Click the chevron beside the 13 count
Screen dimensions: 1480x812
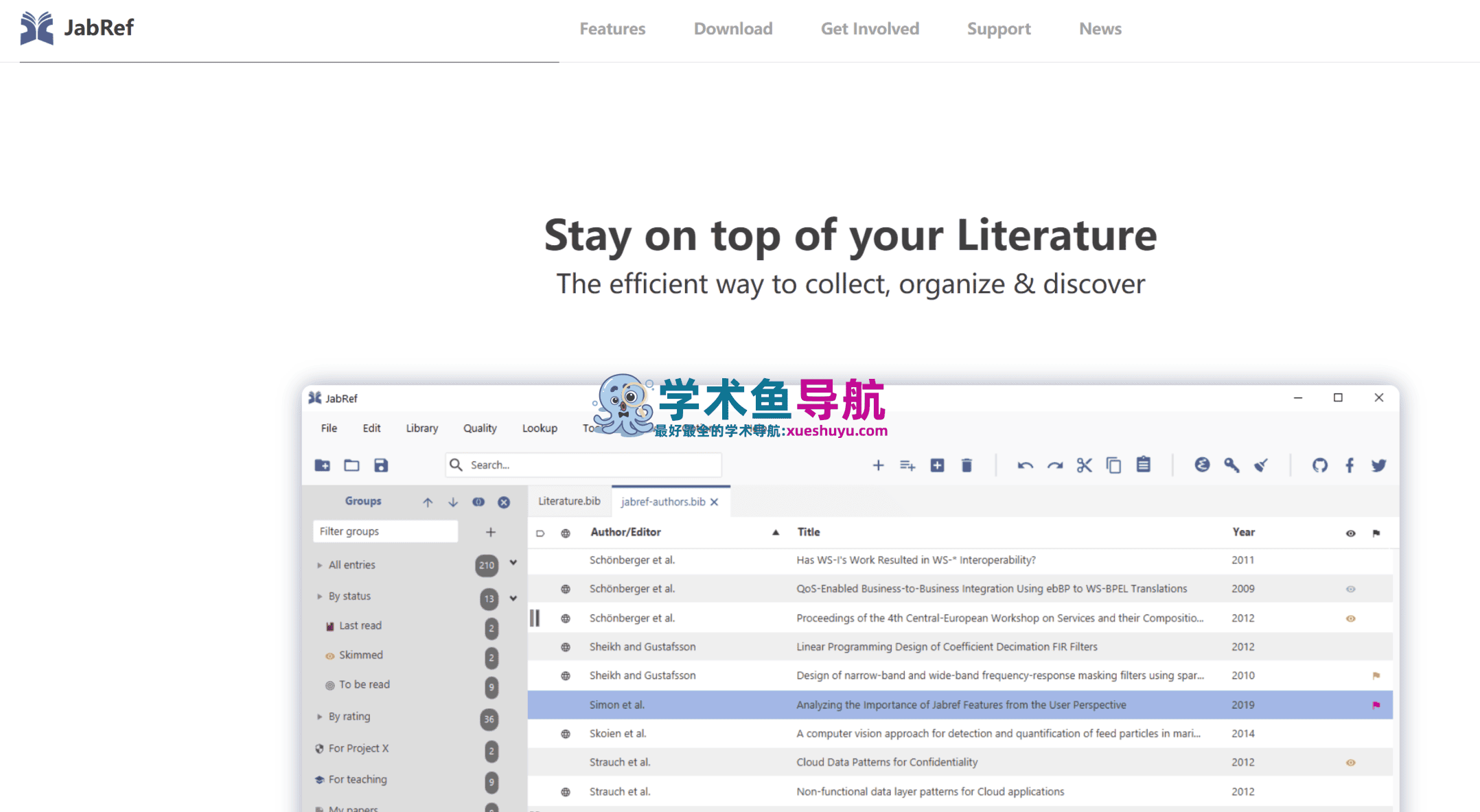[x=513, y=599]
